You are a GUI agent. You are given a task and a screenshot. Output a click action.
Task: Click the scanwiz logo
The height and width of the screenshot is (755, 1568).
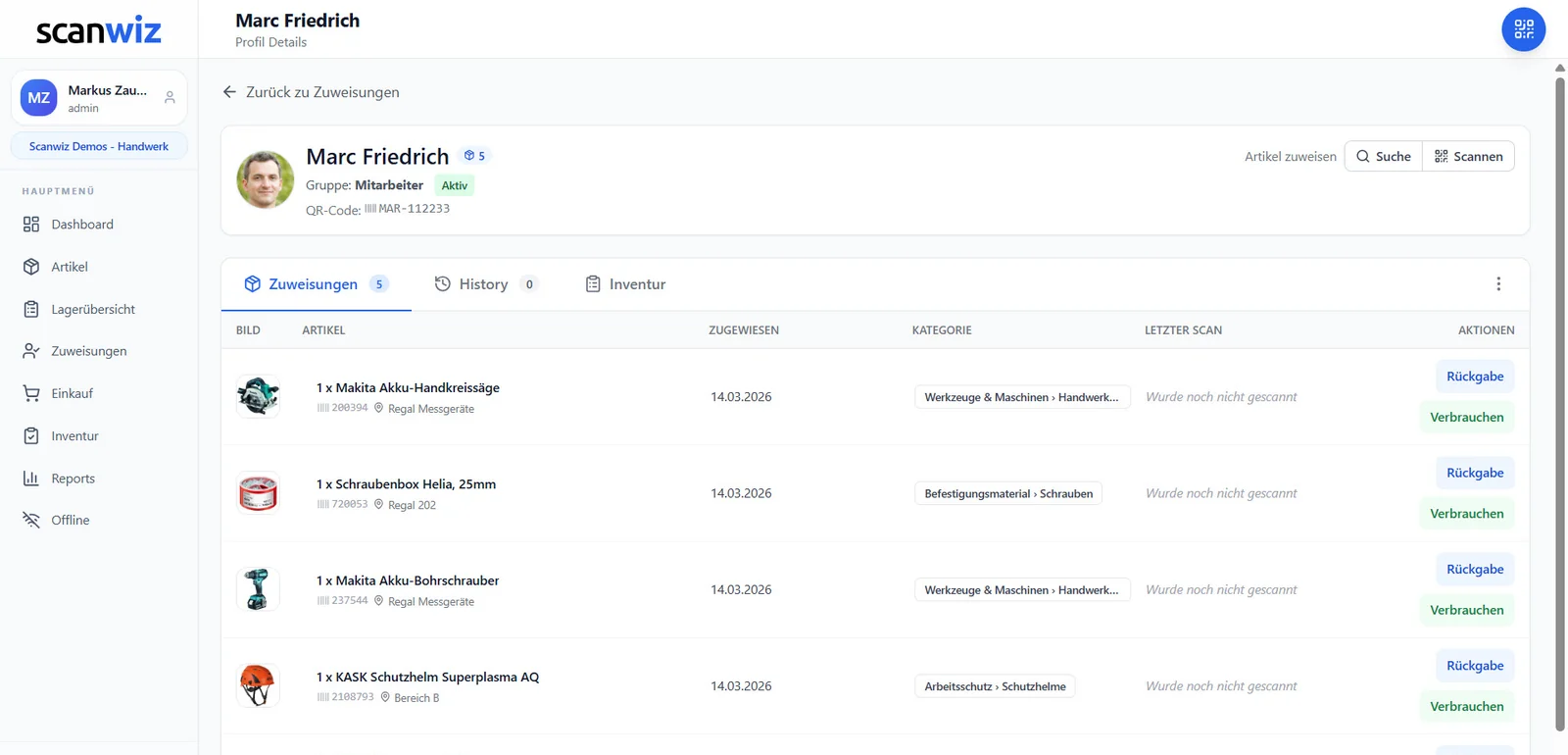[98, 30]
